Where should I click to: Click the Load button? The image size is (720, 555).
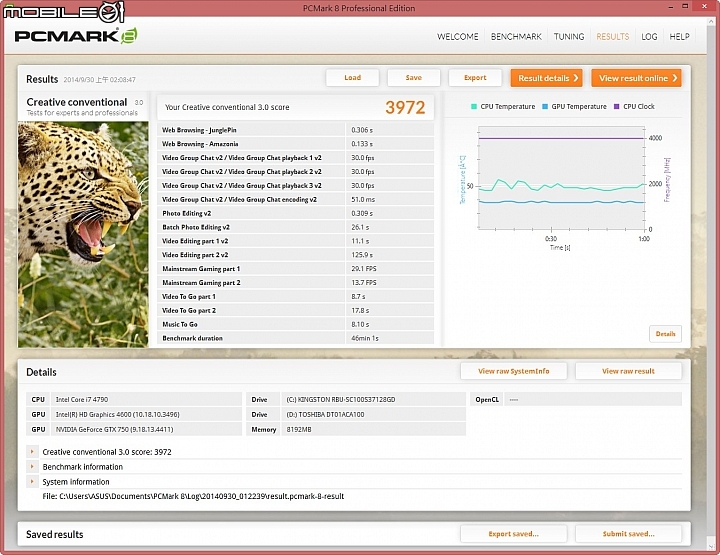[x=353, y=78]
